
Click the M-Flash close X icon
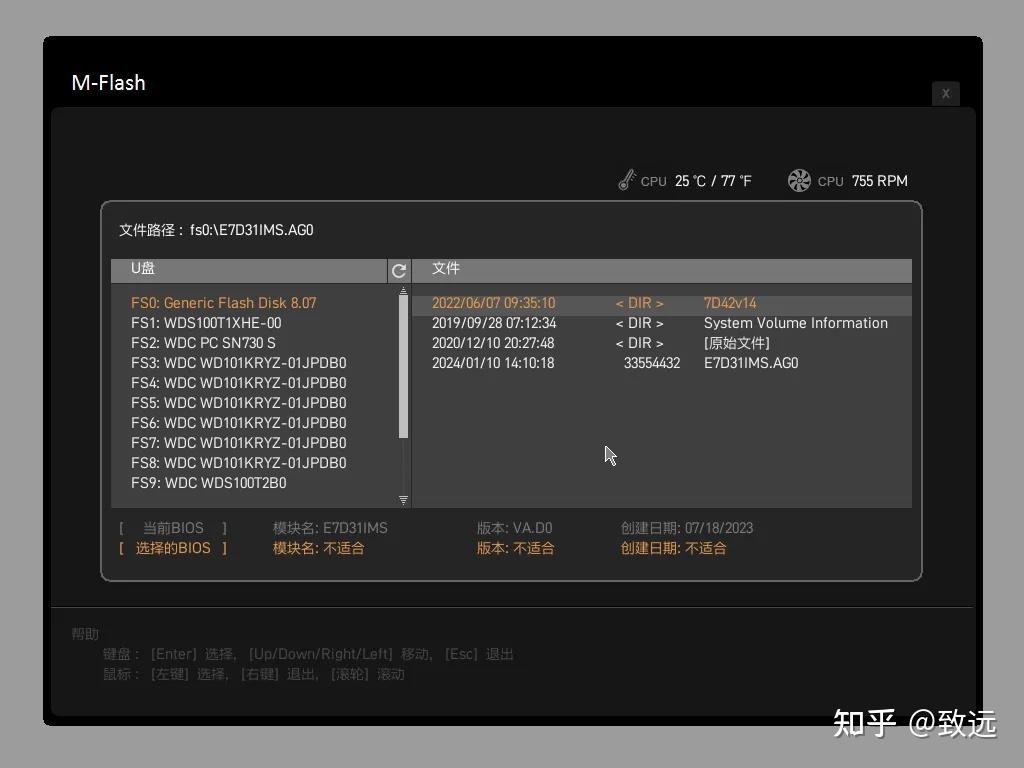(945, 93)
